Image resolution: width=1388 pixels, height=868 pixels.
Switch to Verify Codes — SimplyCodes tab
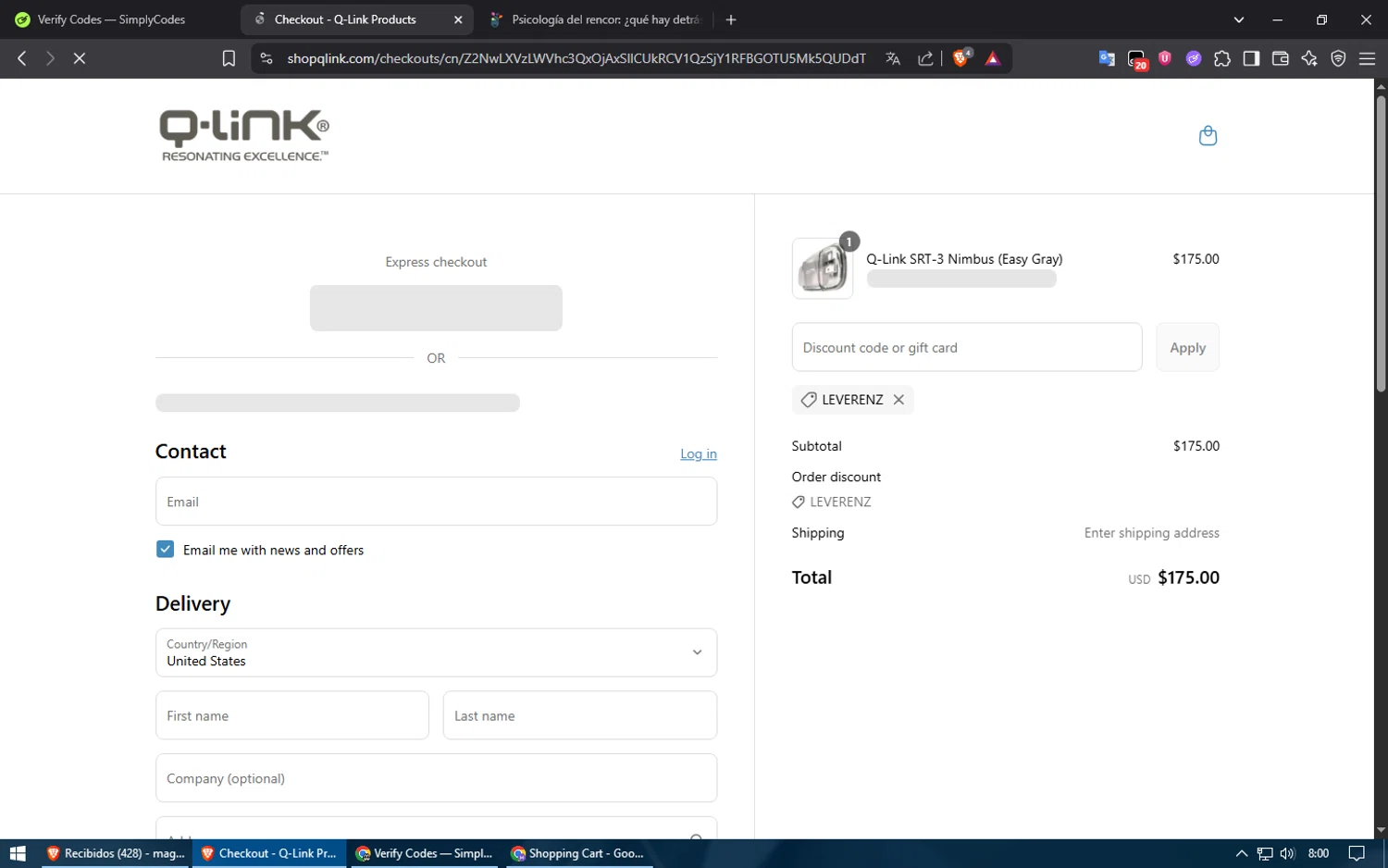point(111,19)
